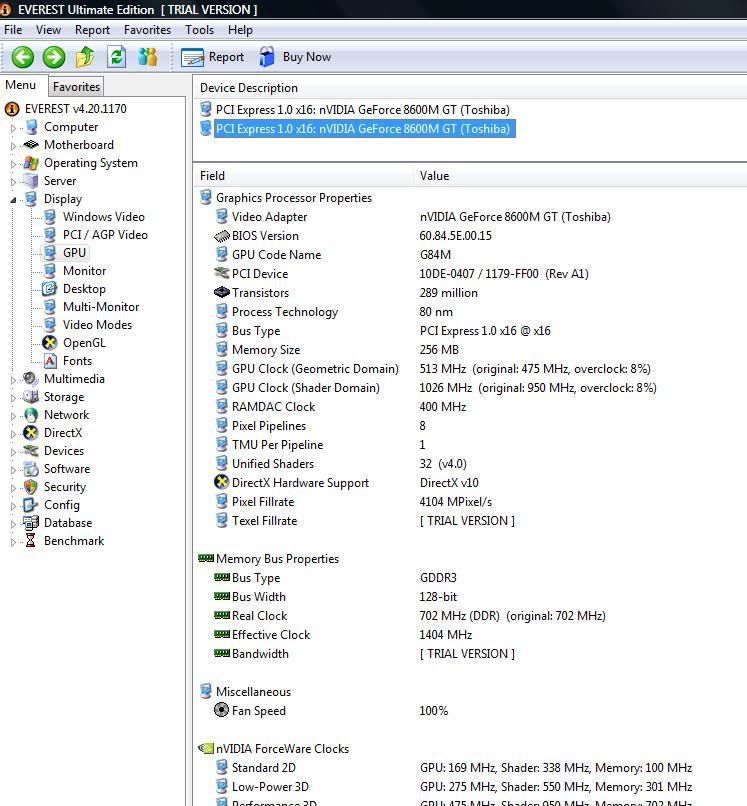Image resolution: width=747 pixels, height=806 pixels.
Task: Click the Fonts icon in the tree
Action: (49, 361)
